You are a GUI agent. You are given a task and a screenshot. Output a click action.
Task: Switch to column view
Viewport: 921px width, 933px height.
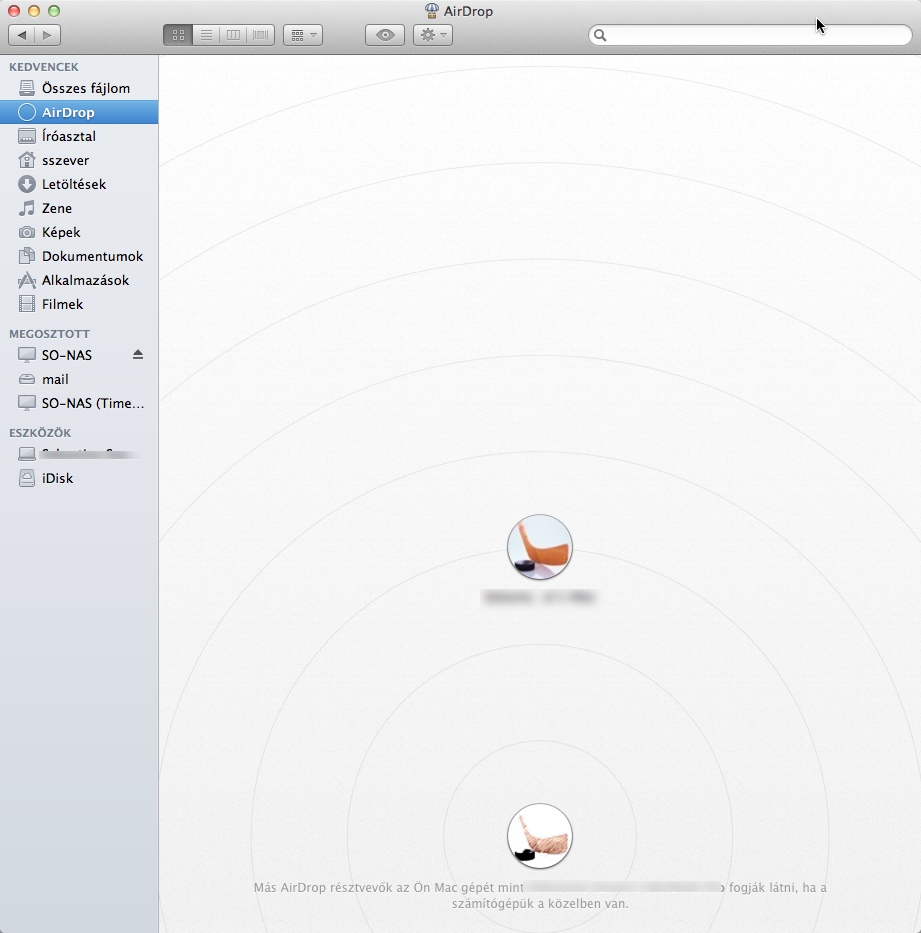coord(233,35)
